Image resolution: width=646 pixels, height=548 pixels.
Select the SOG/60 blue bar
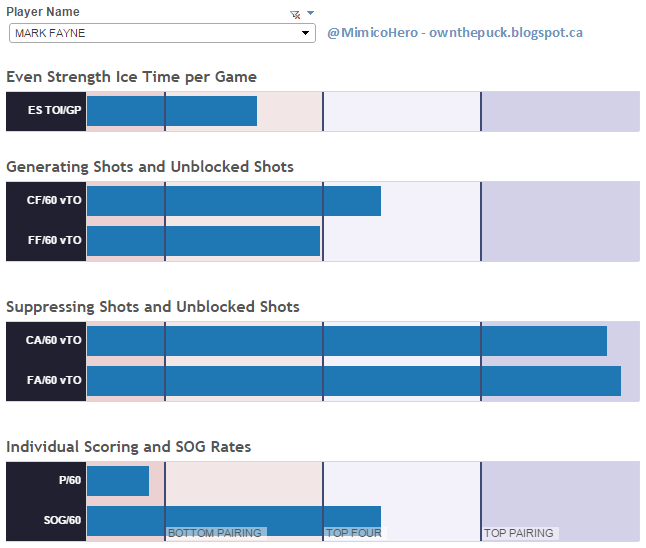pyautogui.click(x=234, y=518)
